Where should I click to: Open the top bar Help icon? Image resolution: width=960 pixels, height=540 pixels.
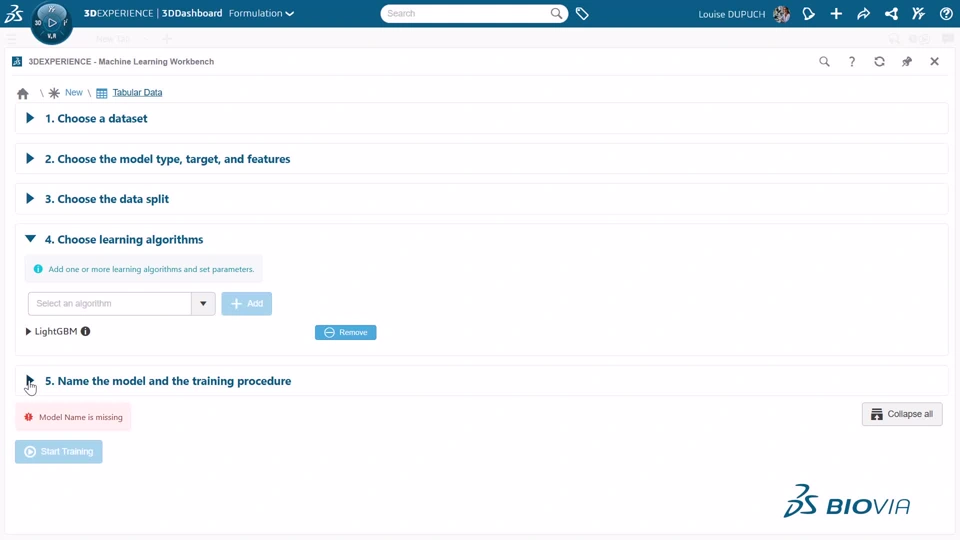(x=946, y=13)
